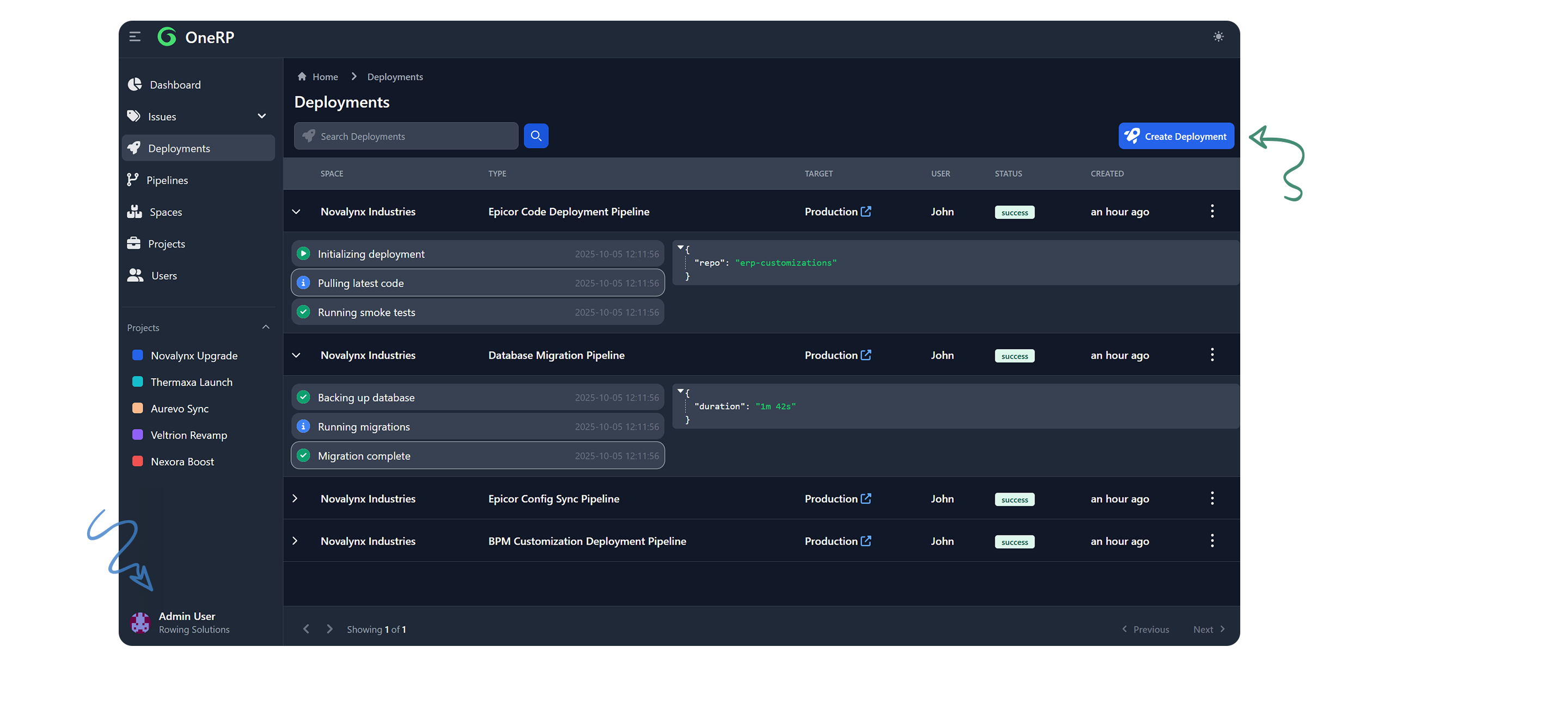Screen dimensions: 1568x727
Task: Go to Spaces in the sidebar
Action: 166,212
